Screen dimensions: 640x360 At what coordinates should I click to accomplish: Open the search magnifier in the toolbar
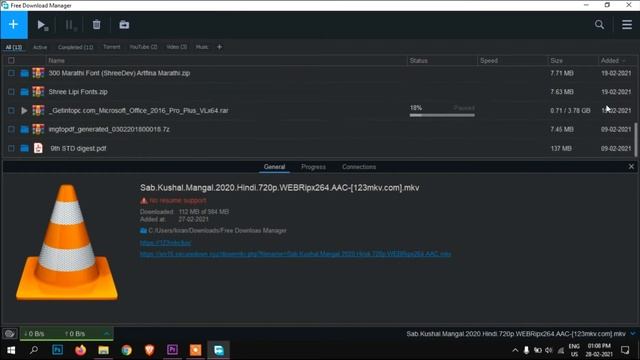[x=599, y=24]
